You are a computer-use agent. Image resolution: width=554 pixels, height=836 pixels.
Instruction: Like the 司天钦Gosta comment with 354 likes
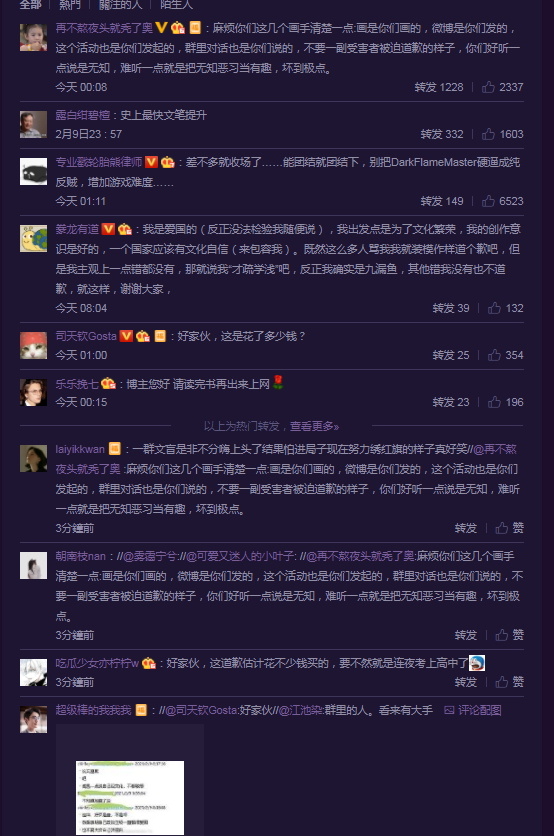point(505,355)
